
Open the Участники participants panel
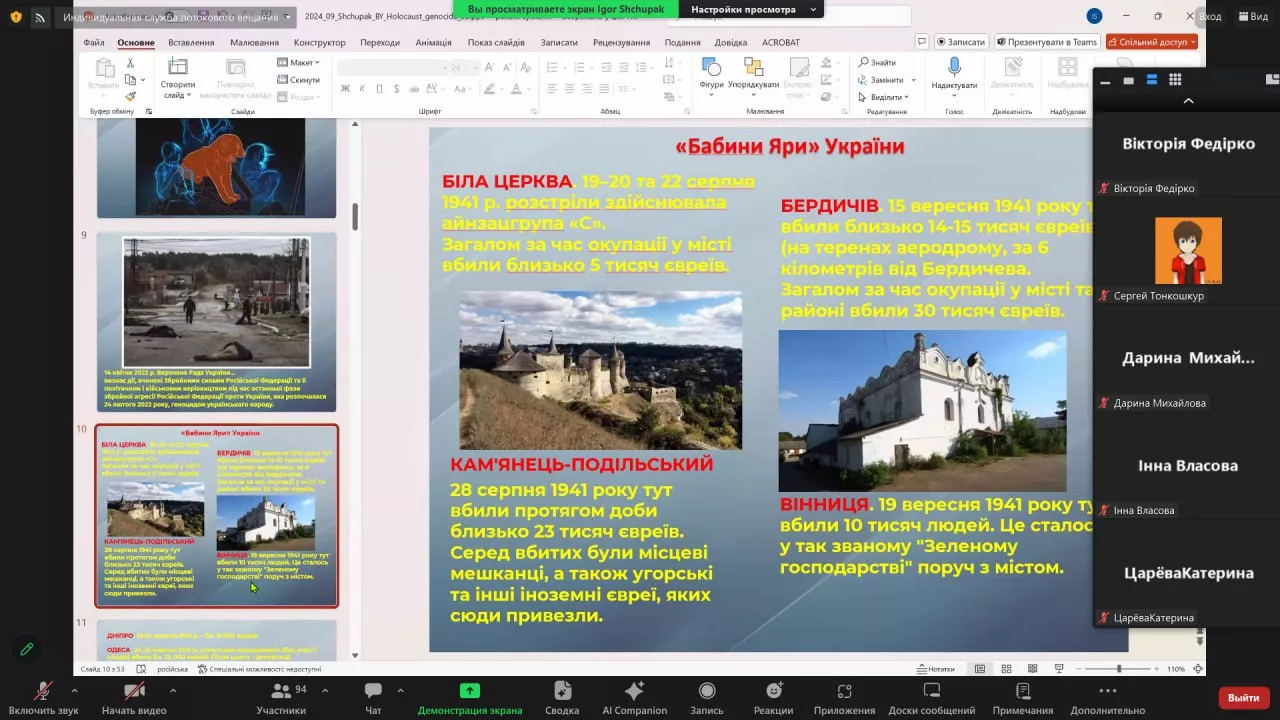pyautogui.click(x=281, y=691)
